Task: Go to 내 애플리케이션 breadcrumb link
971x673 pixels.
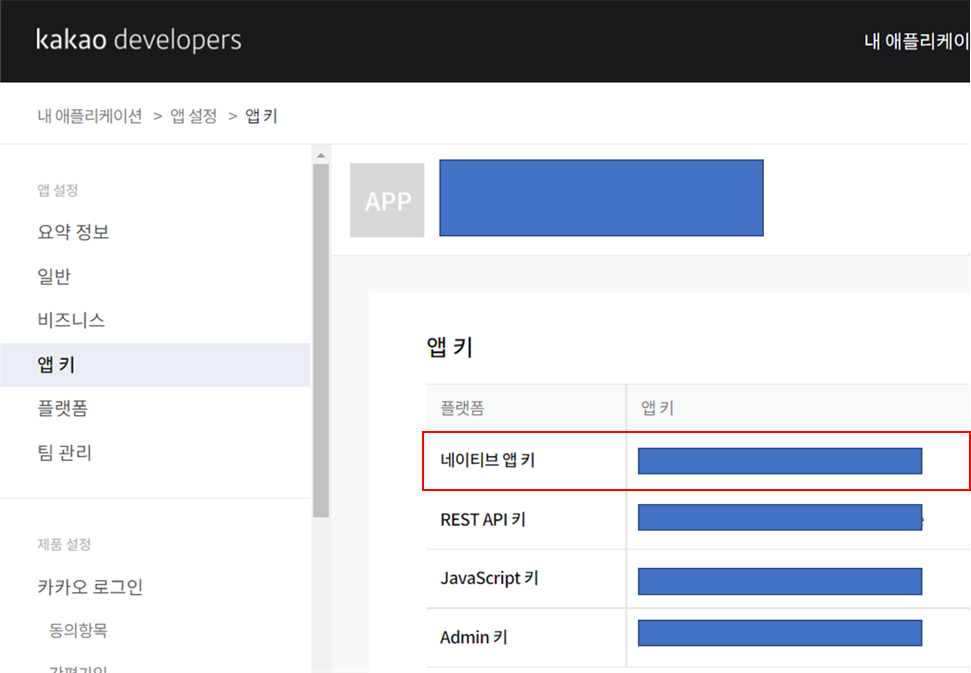Action: click(90, 116)
